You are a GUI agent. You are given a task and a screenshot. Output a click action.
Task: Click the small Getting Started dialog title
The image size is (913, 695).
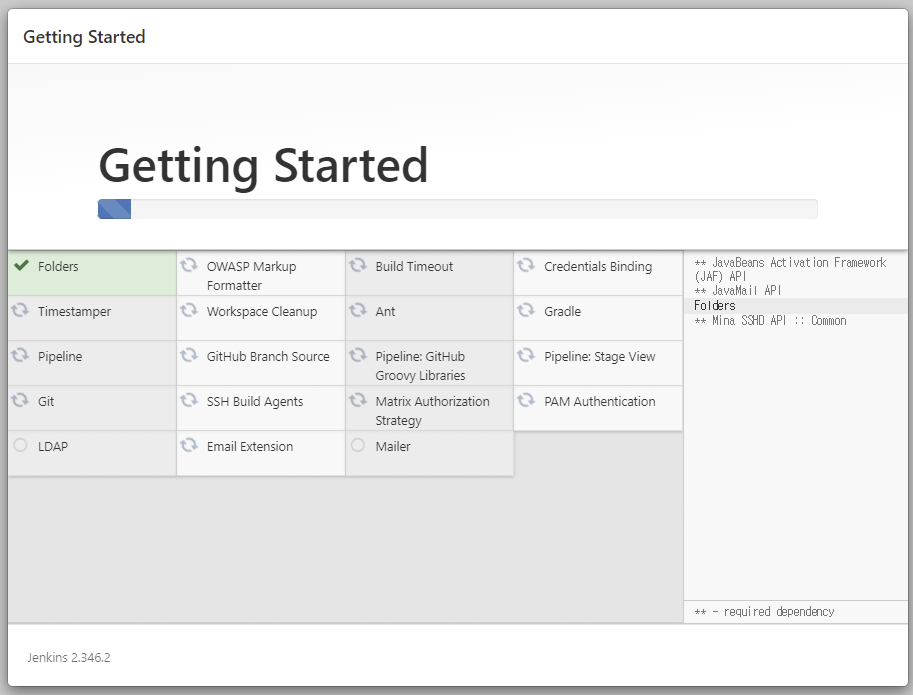(84, 37)
